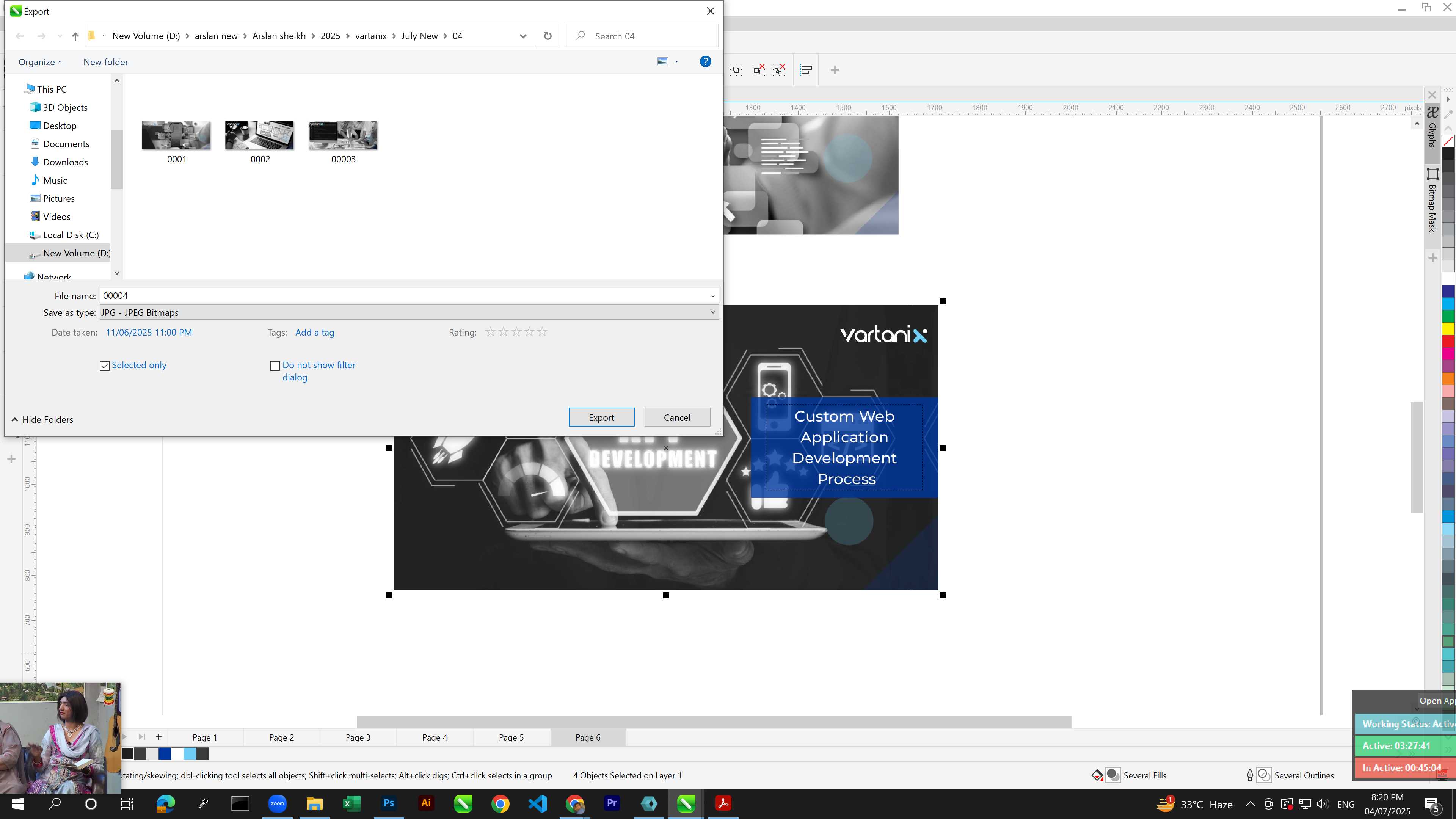Pick the blue swatch in document palette
Image resolution: width=1456 pixels, height=819 pixels.
tap(165, 753)
